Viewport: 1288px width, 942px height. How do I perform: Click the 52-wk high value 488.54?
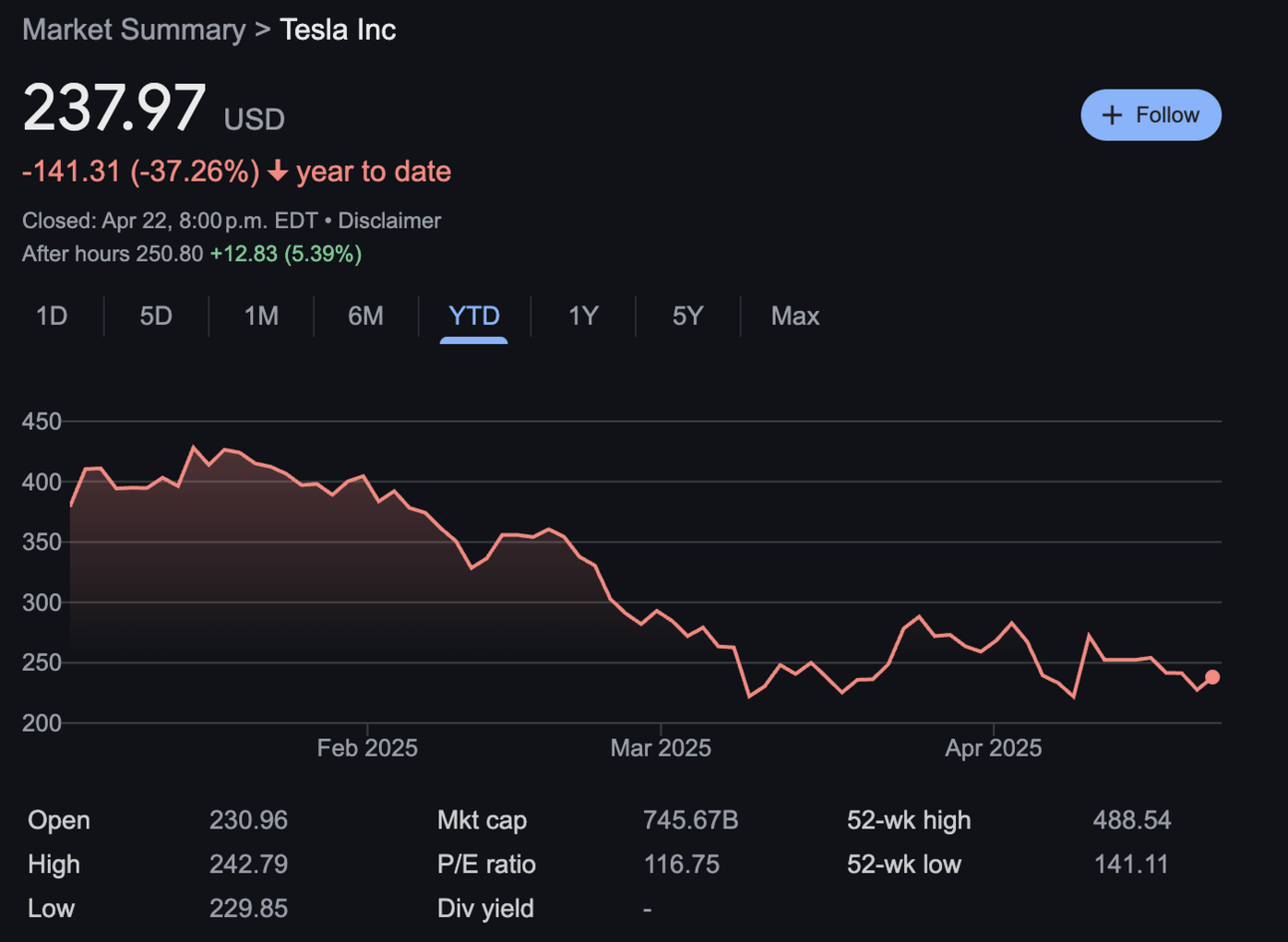coord(1131,820)
